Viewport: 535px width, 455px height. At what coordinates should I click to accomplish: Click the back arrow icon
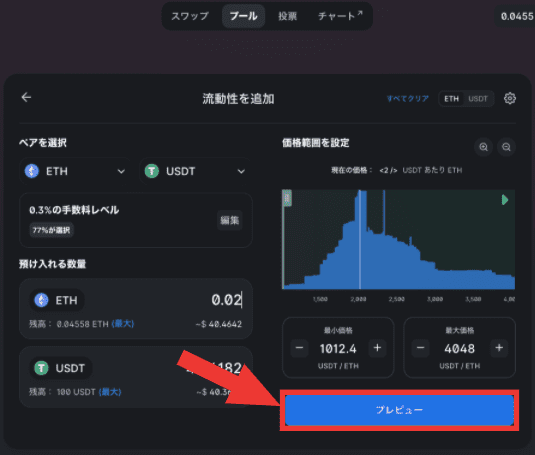[x=26, y=98]
